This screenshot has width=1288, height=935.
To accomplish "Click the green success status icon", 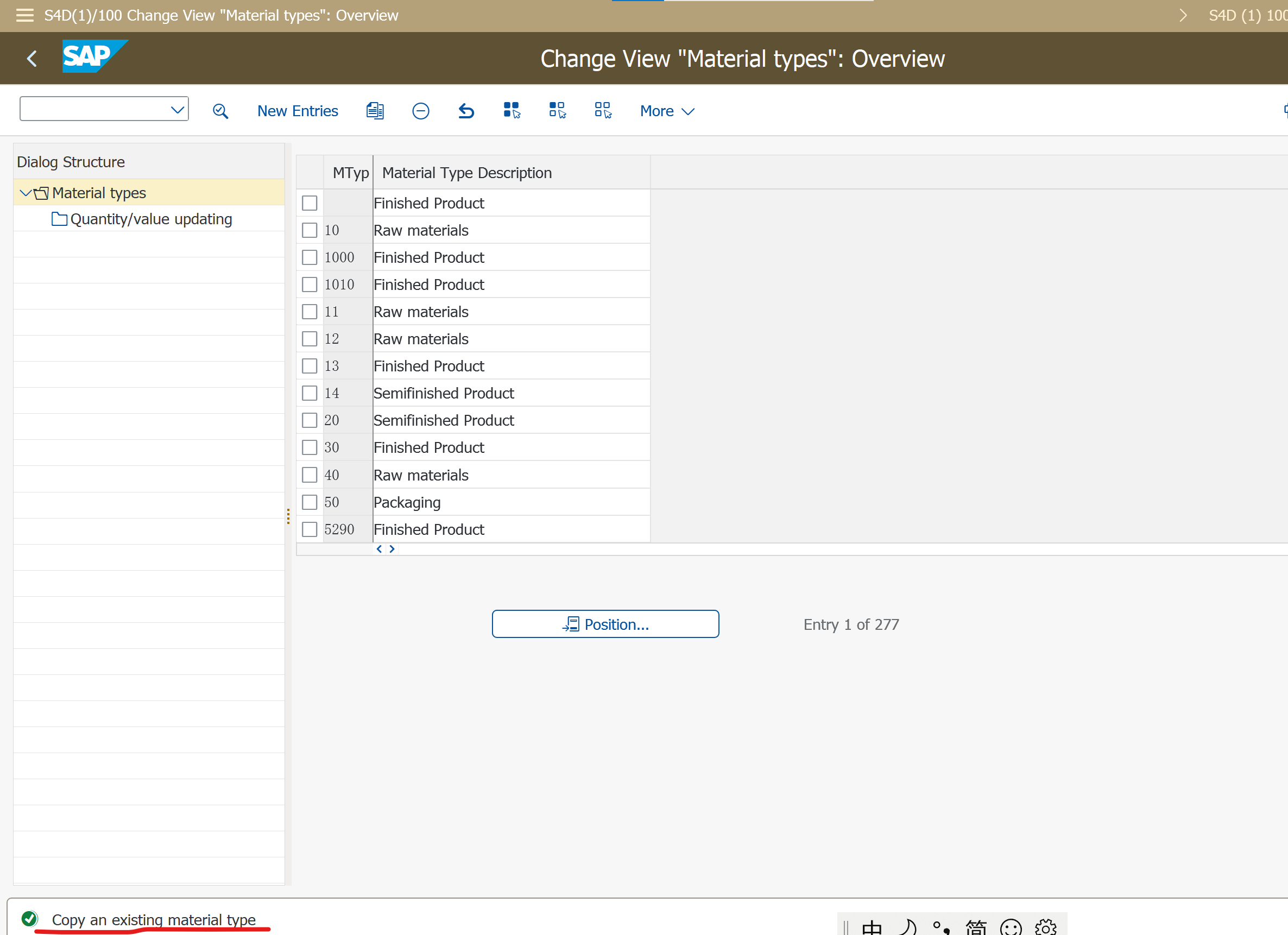I will point(29,918).
